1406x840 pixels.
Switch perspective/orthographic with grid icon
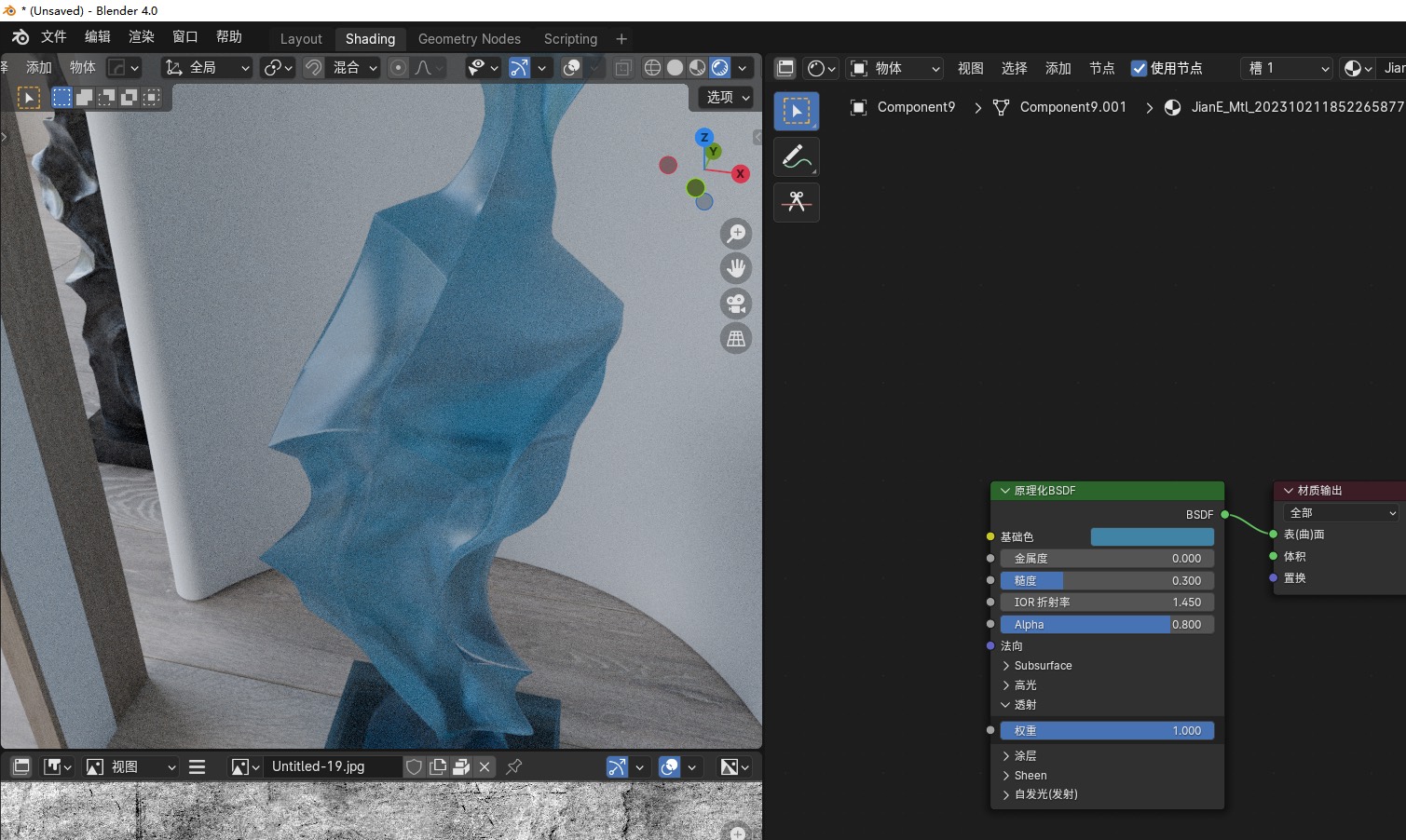coord(736,339)
